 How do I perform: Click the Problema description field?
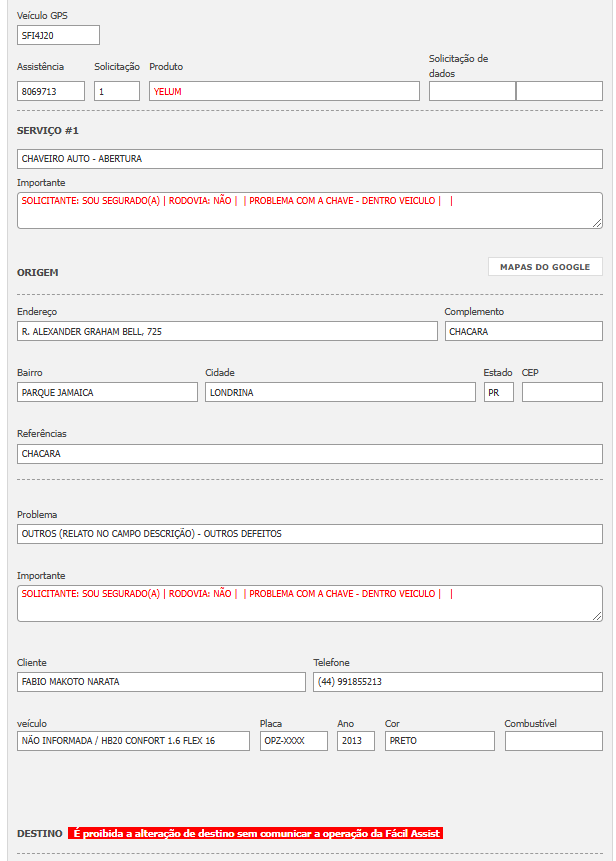click(310, 534)
